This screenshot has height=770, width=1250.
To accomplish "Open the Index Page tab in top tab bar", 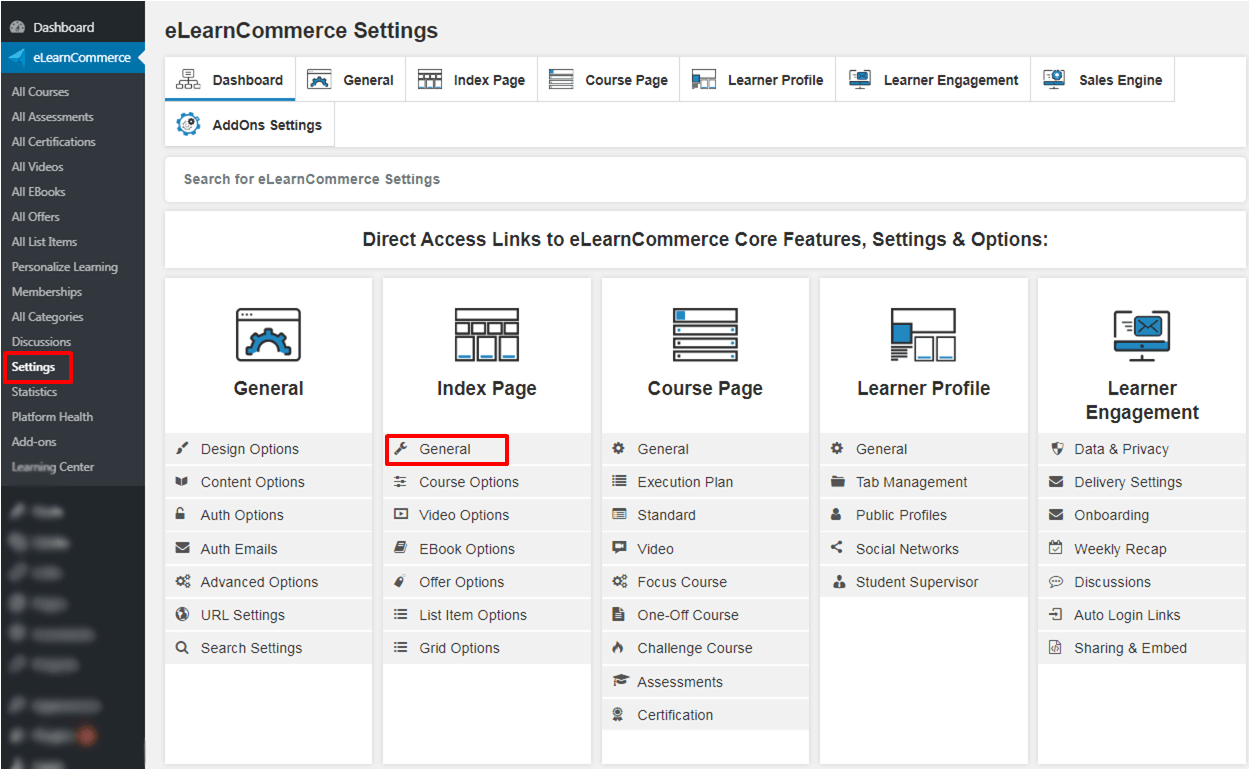I will [471, 80].
